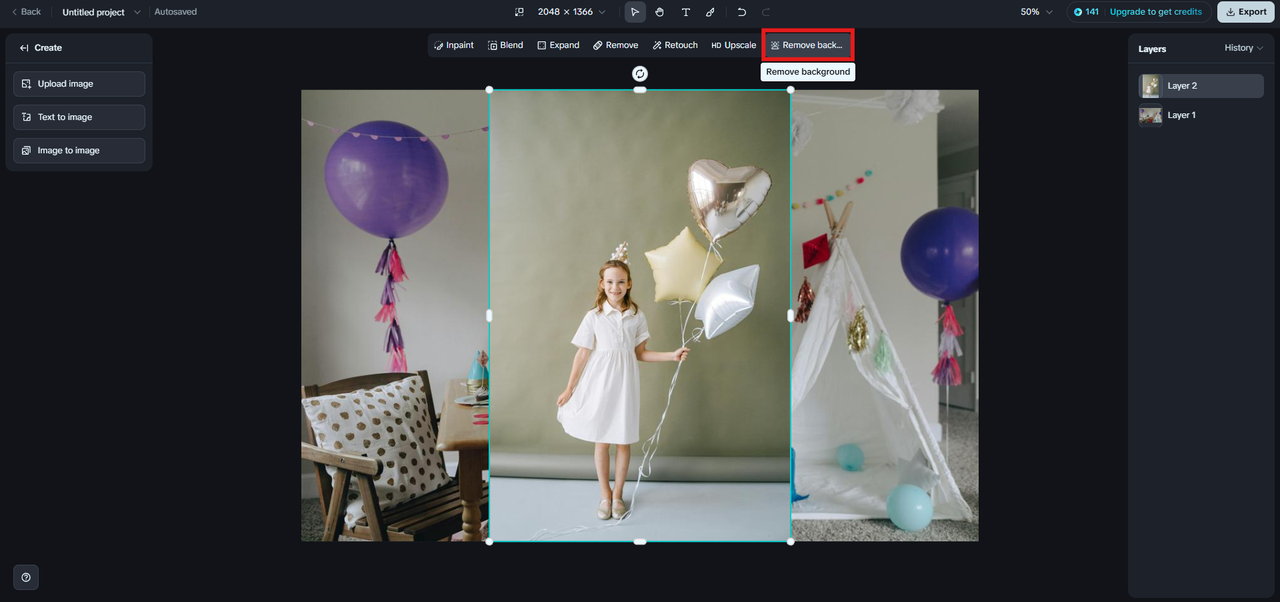Click the rotate handle above selected image
The image size is (1280, 602).
click(x=640, y=74)
